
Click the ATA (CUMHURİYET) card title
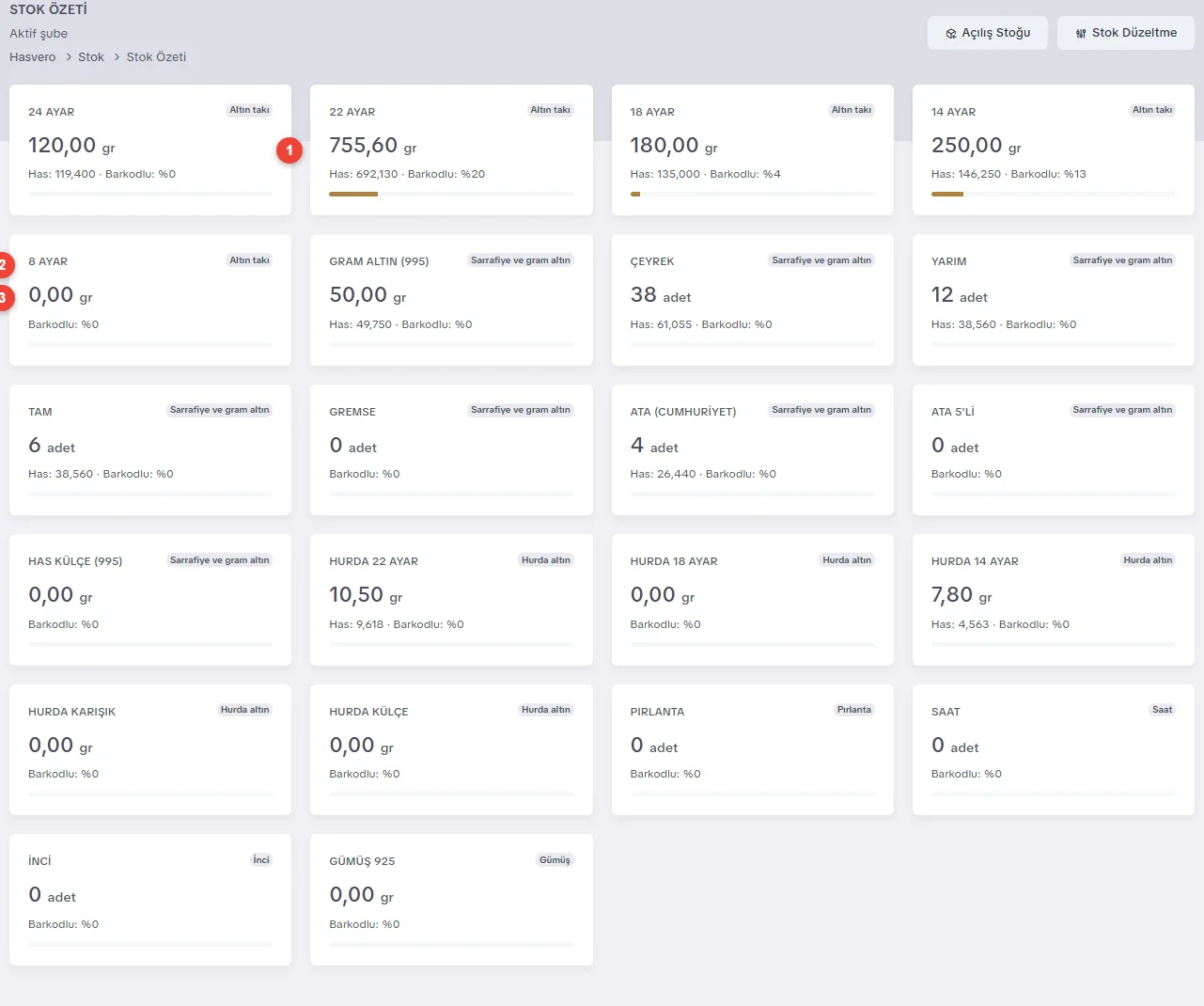click(x=683, y=412)
